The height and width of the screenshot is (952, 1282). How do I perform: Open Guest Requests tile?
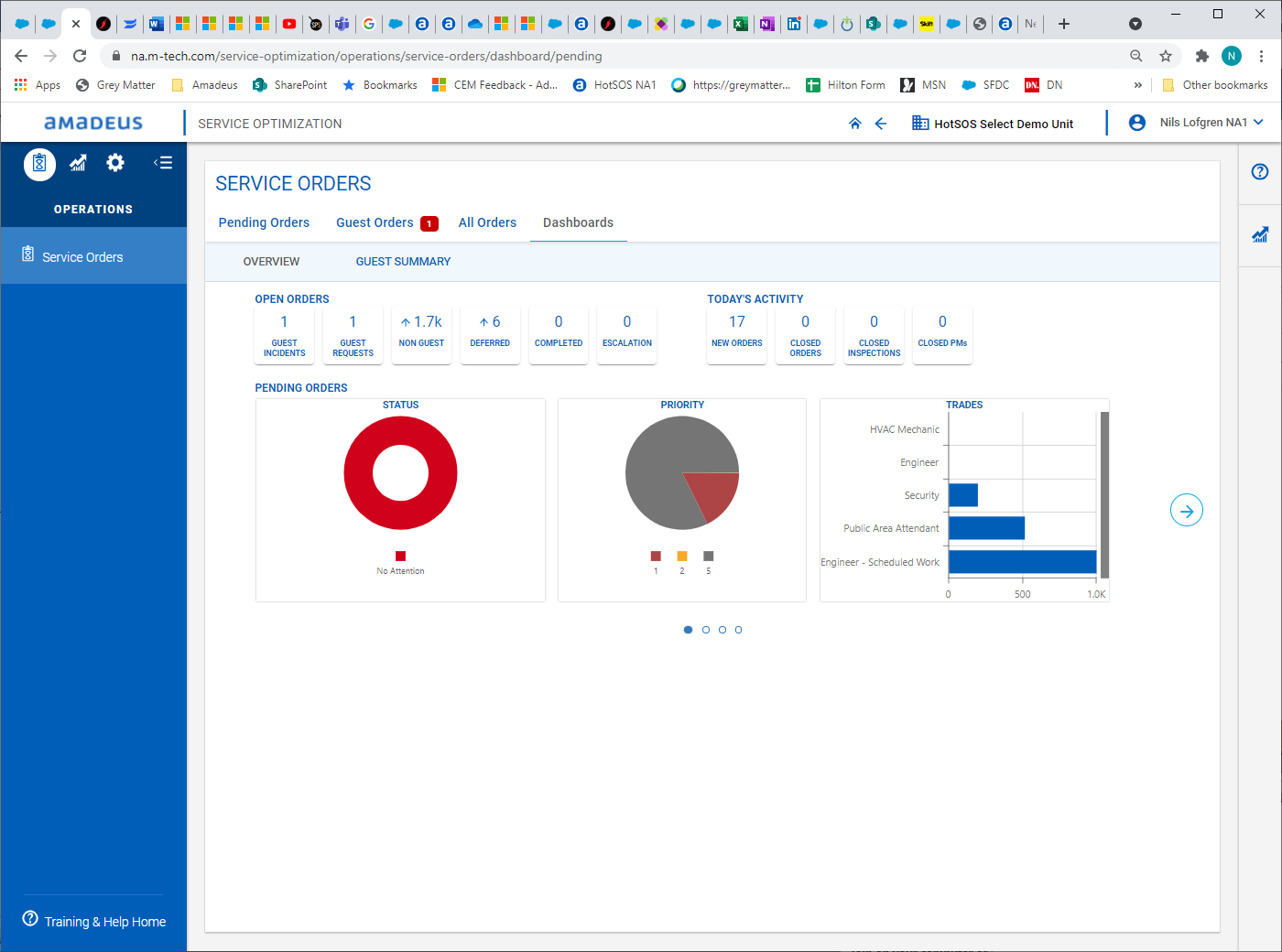(x=353, y=335)
